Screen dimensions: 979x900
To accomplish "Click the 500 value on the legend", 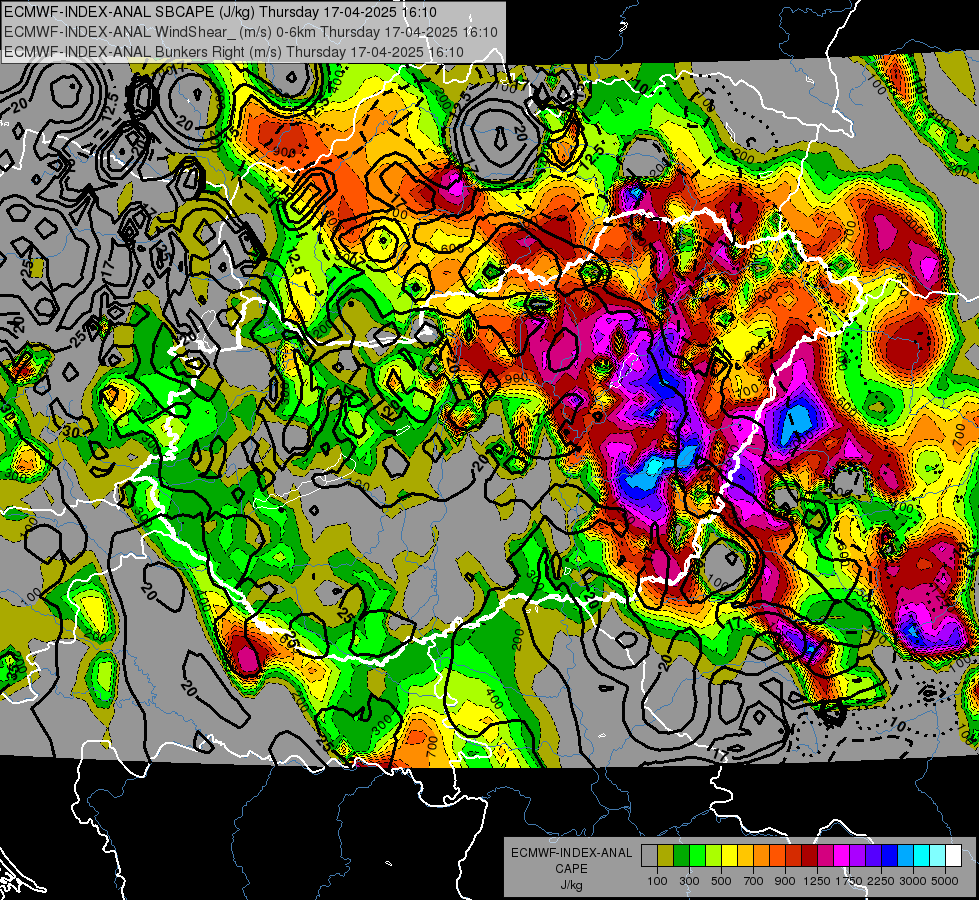I will click(721, 881).
